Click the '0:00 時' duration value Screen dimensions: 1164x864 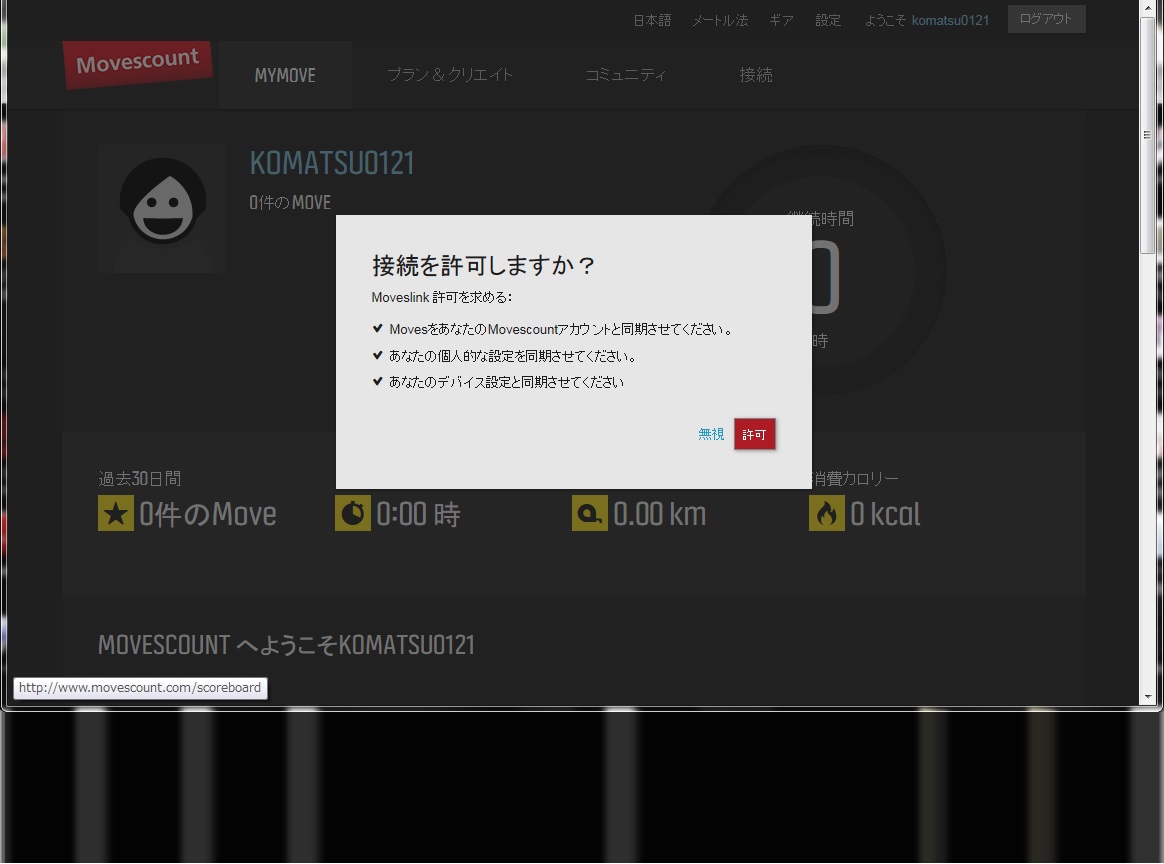(x=418, y=514)
